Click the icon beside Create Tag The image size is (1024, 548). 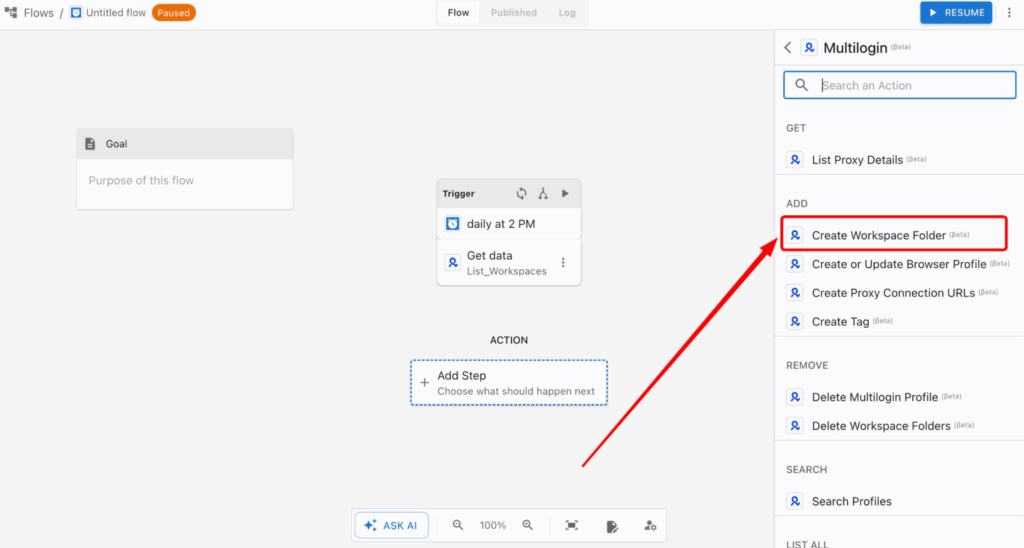tap(795, 321)
